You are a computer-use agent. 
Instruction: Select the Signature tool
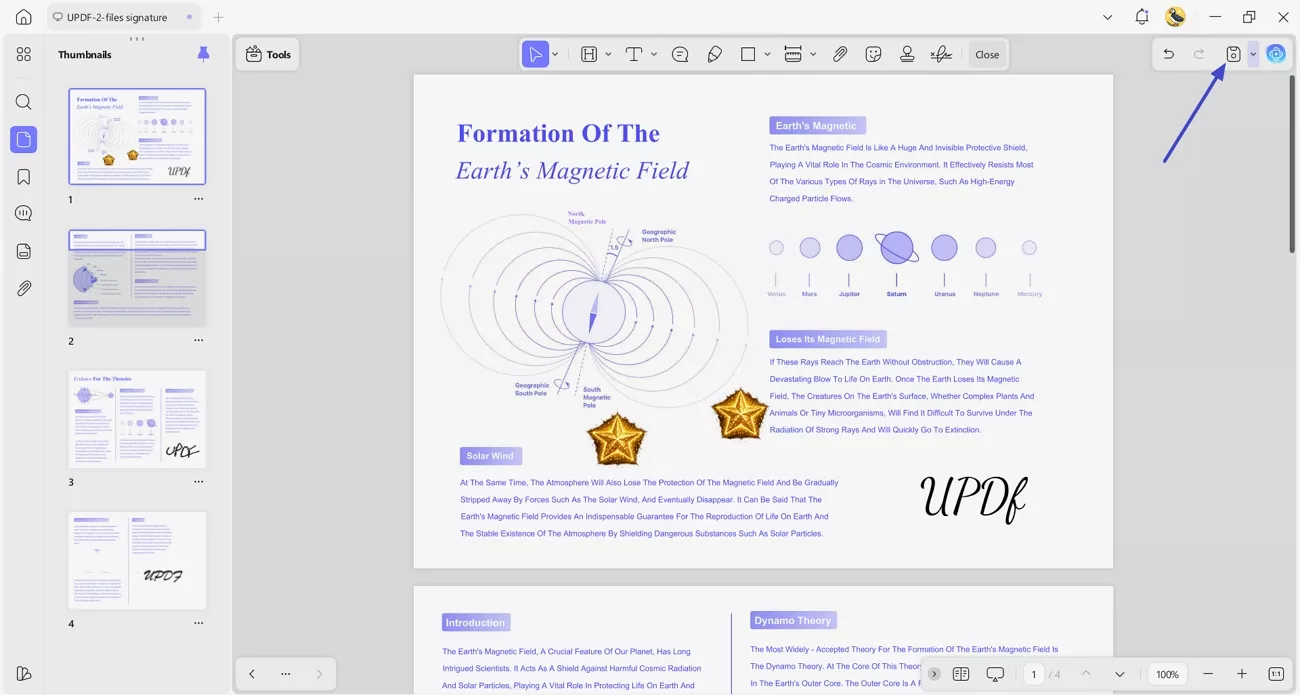coord(941,54)
